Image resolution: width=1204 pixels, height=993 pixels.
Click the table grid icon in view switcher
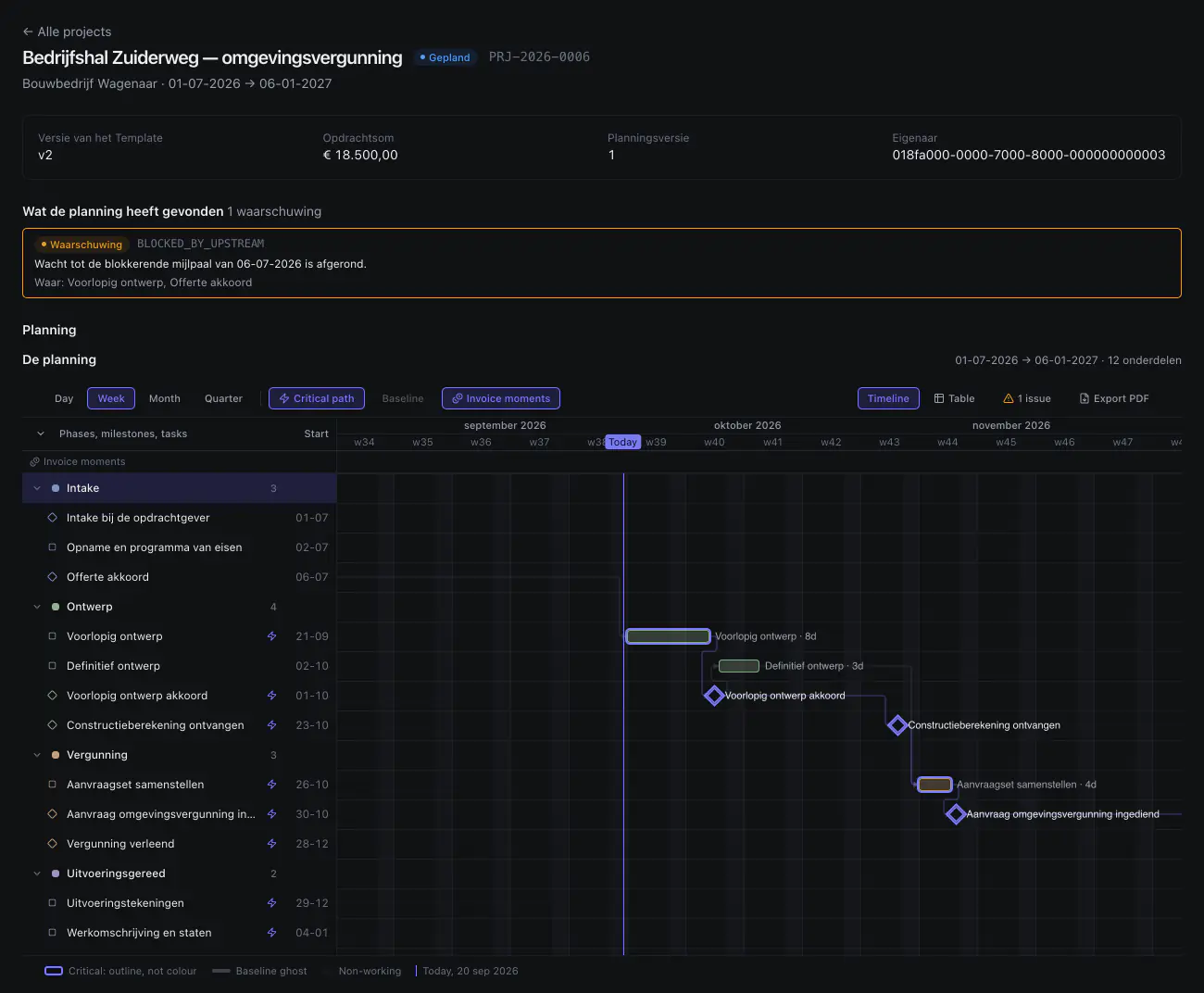point(939,398)
